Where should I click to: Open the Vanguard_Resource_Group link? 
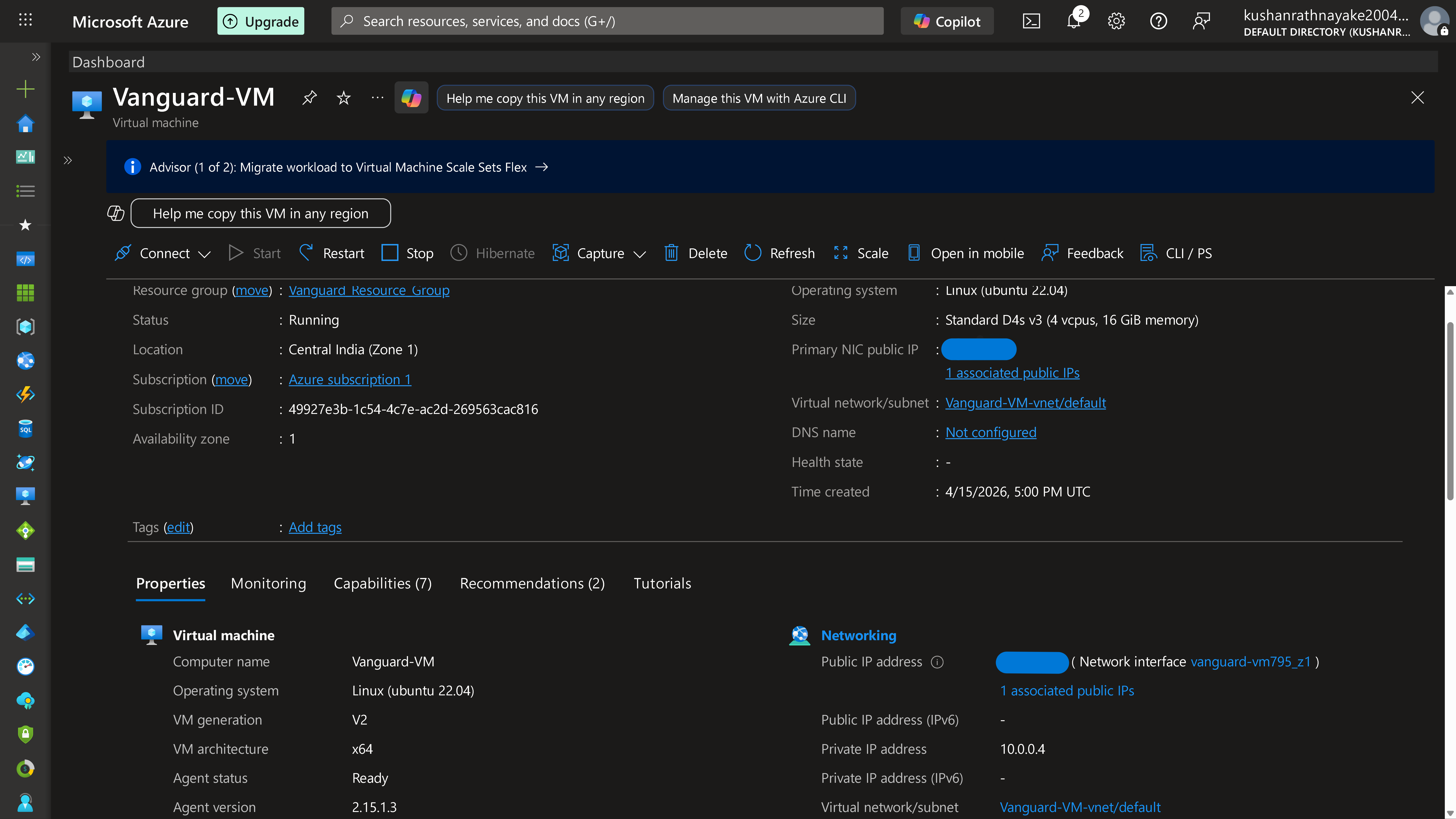(x=369, y=290)
